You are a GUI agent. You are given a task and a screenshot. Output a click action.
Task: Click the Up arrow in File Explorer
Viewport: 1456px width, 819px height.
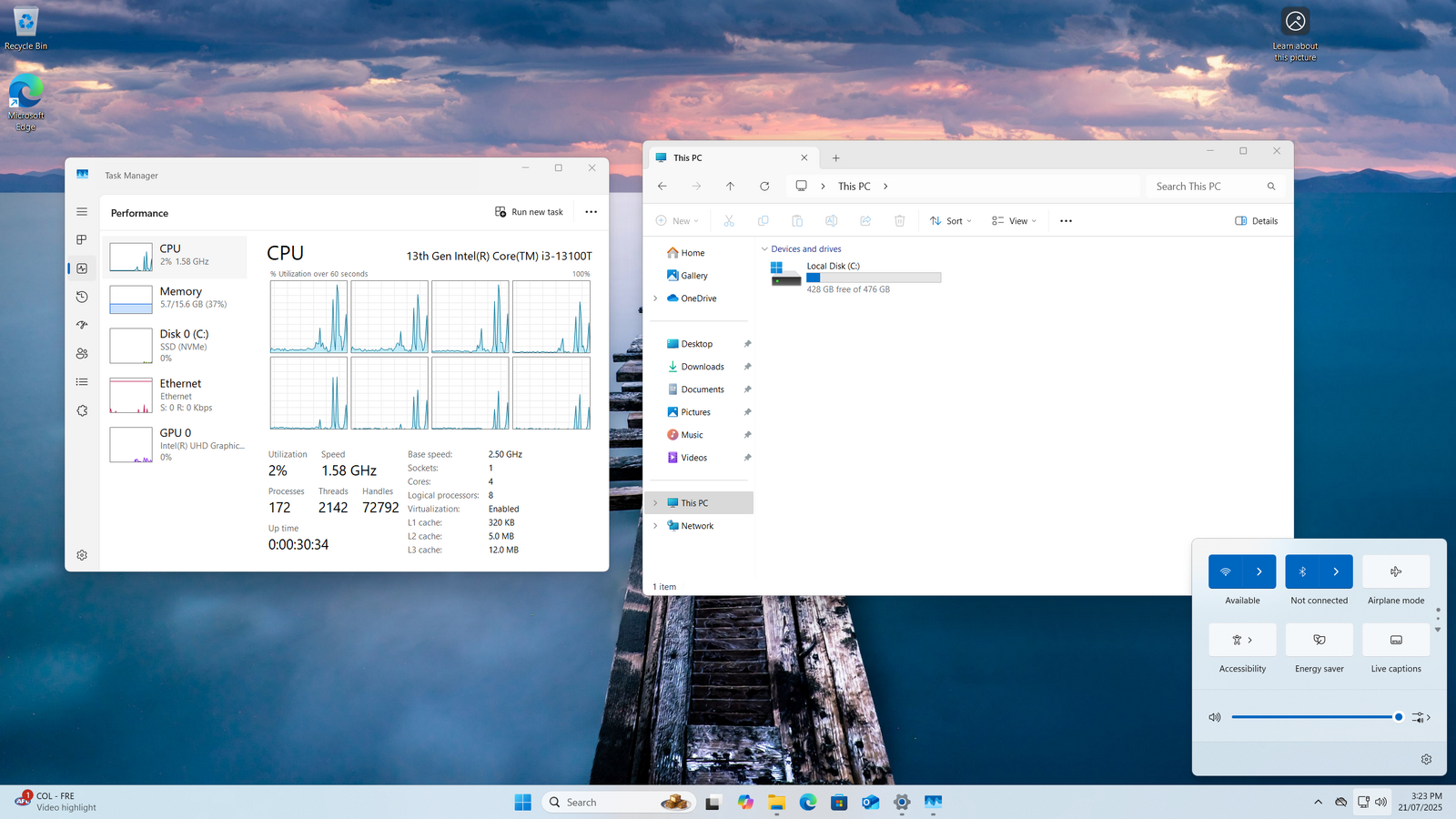(730, 187)
